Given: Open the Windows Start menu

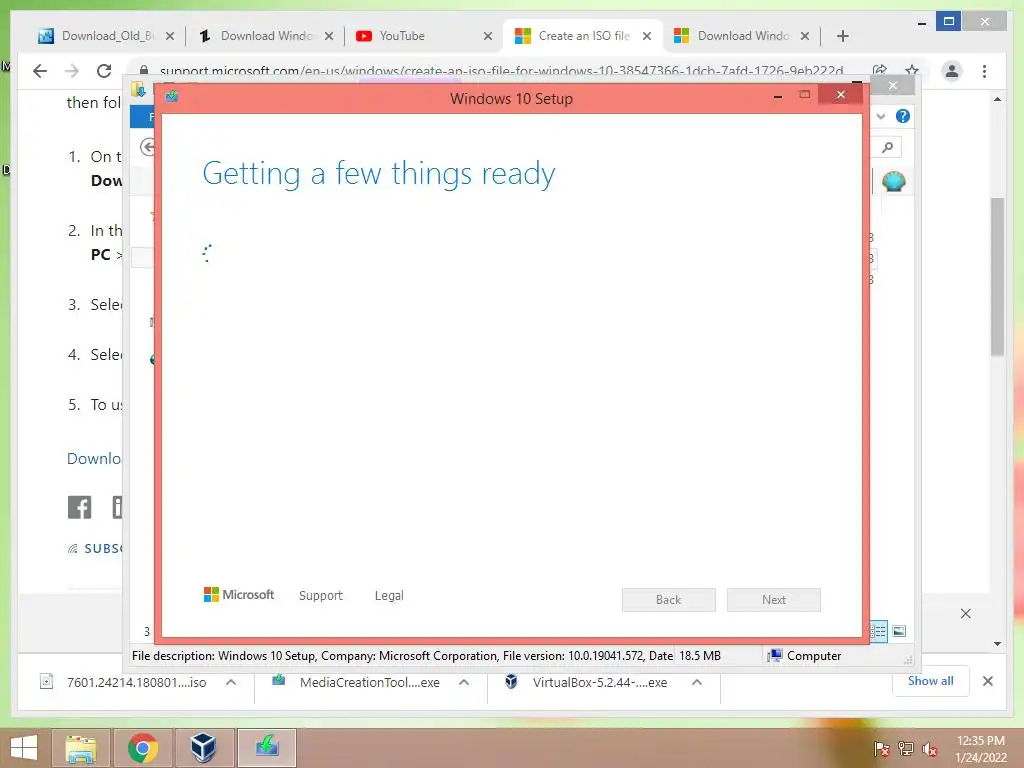Looking at the screenshot, I should click(24, 748).
